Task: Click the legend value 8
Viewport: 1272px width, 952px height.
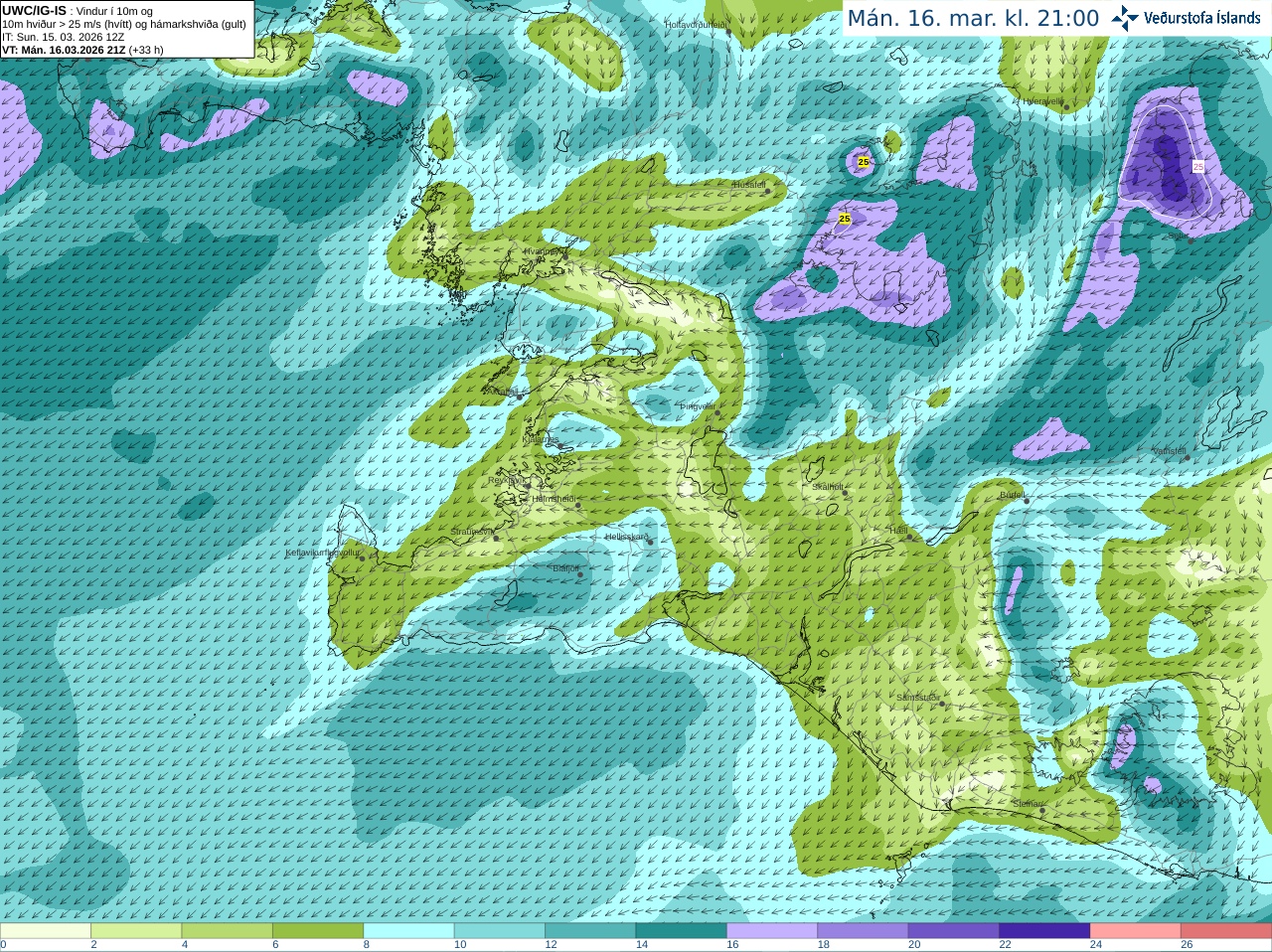Action: point(366,945)
